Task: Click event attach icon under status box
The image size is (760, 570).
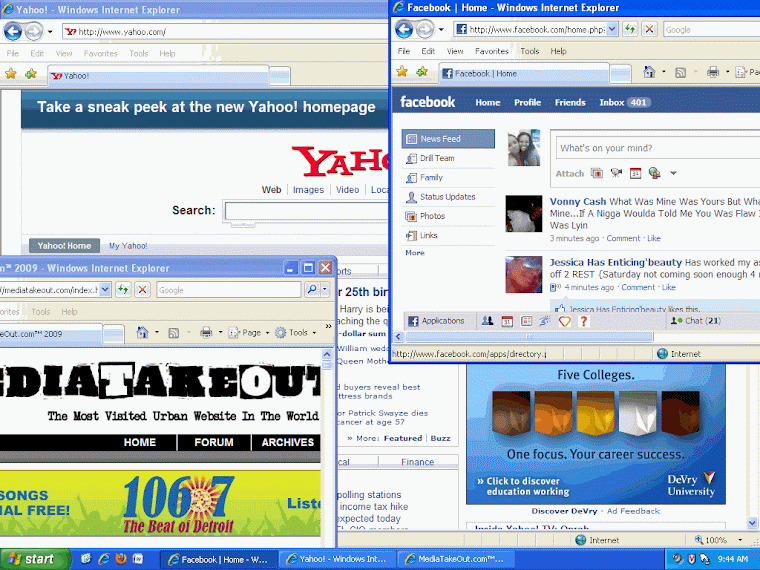Action: pos(635,173)
